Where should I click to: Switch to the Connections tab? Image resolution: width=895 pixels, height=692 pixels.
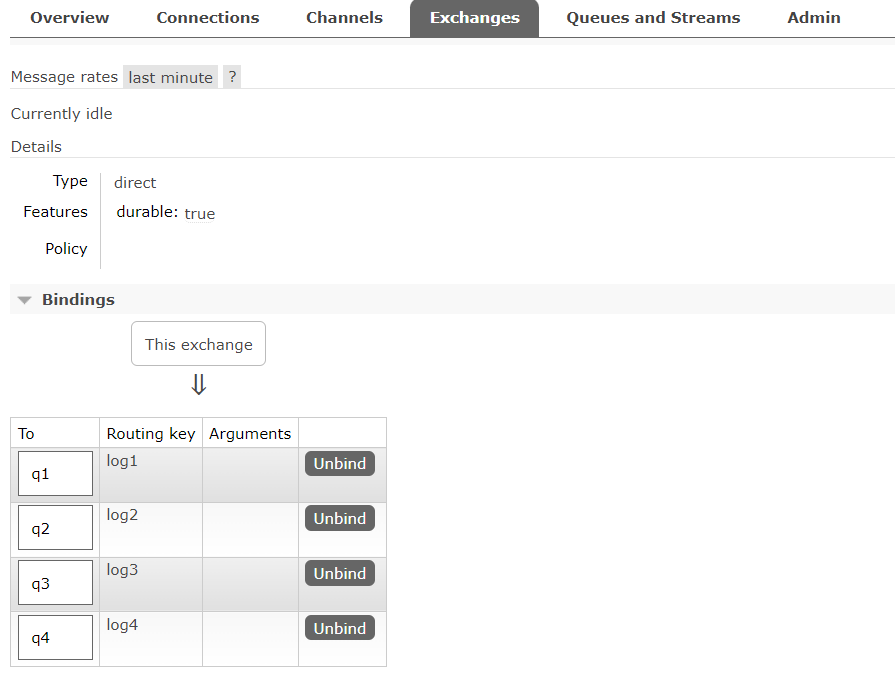(208, 18)
